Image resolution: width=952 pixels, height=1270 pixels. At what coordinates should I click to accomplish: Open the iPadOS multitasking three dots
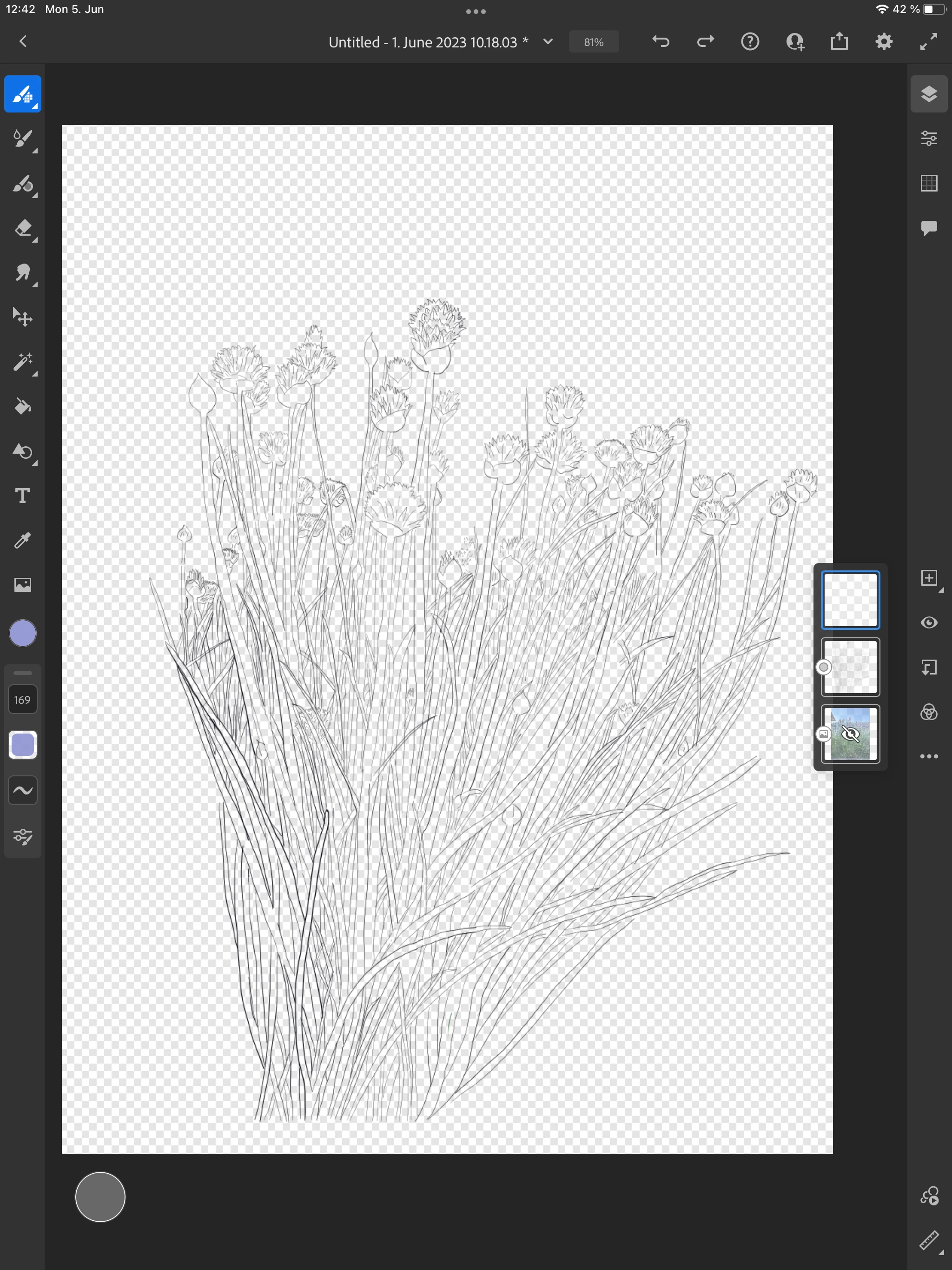pyautogui.click(x=476, y=11)
